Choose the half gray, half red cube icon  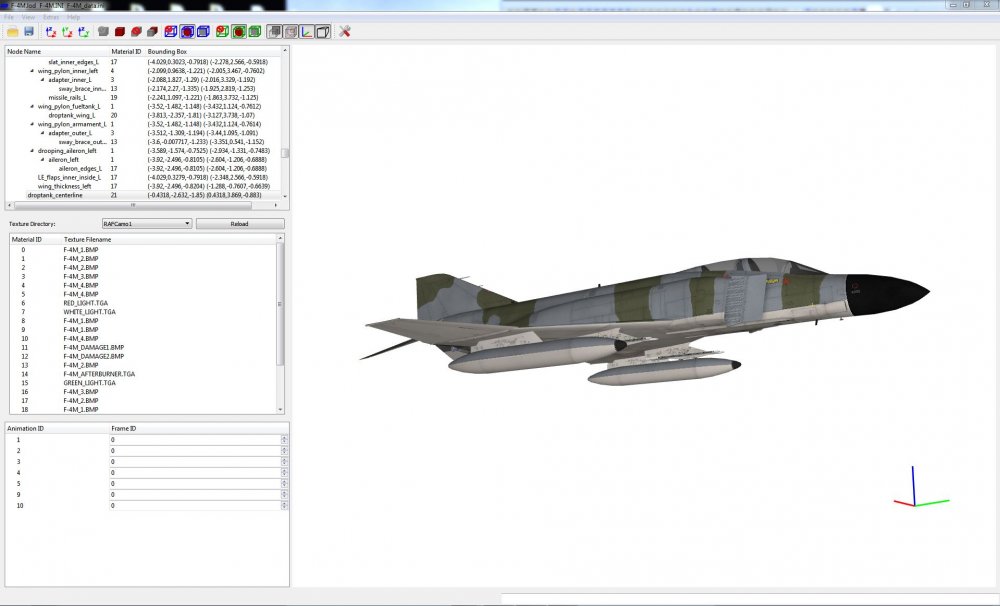coord(152,31)
